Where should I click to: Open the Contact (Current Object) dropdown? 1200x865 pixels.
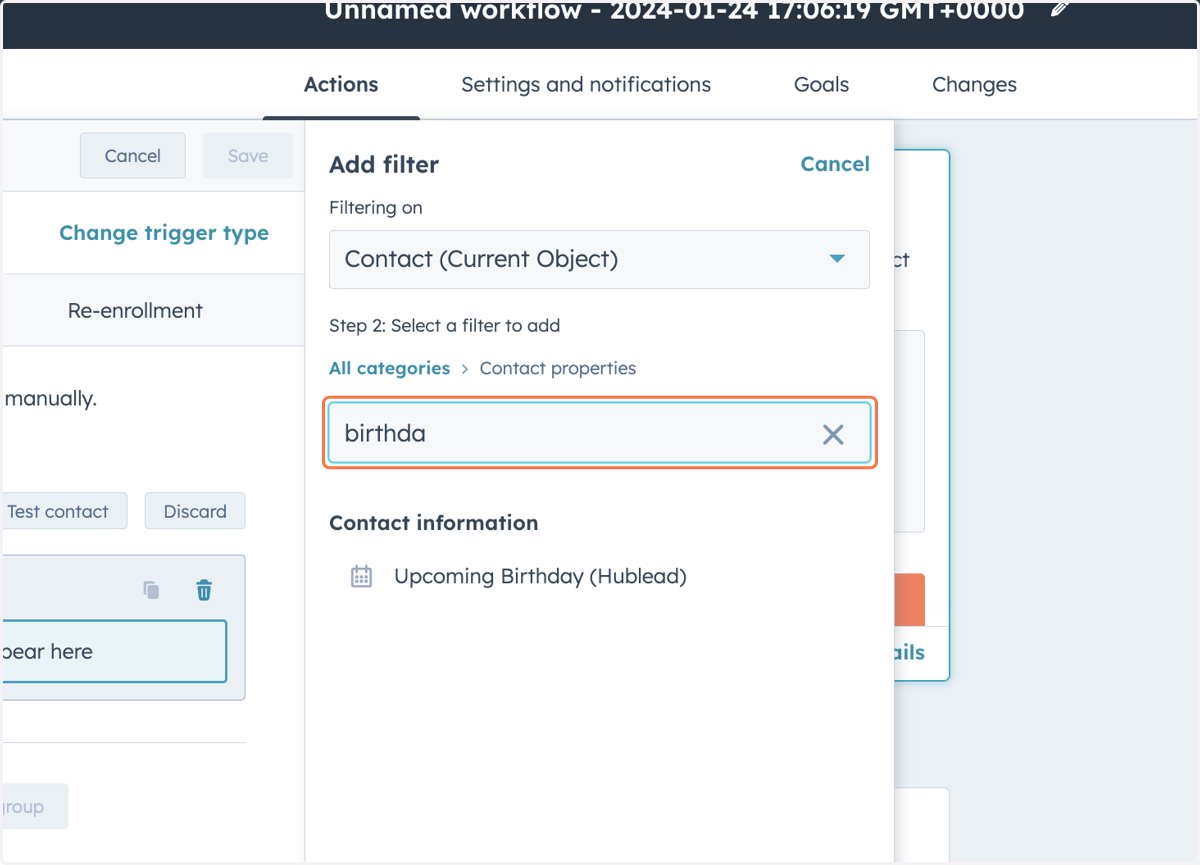tap(599, 260)
